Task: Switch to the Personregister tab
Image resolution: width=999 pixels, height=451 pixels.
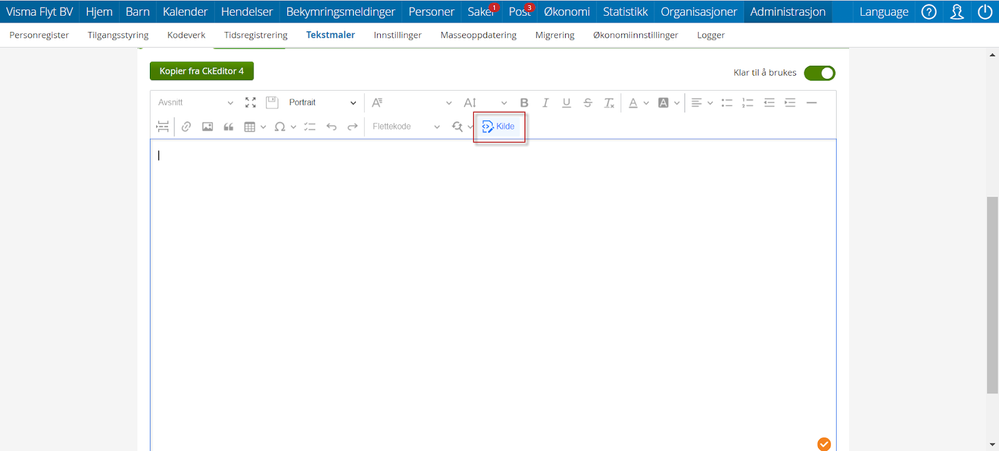Action: point(39,36)
